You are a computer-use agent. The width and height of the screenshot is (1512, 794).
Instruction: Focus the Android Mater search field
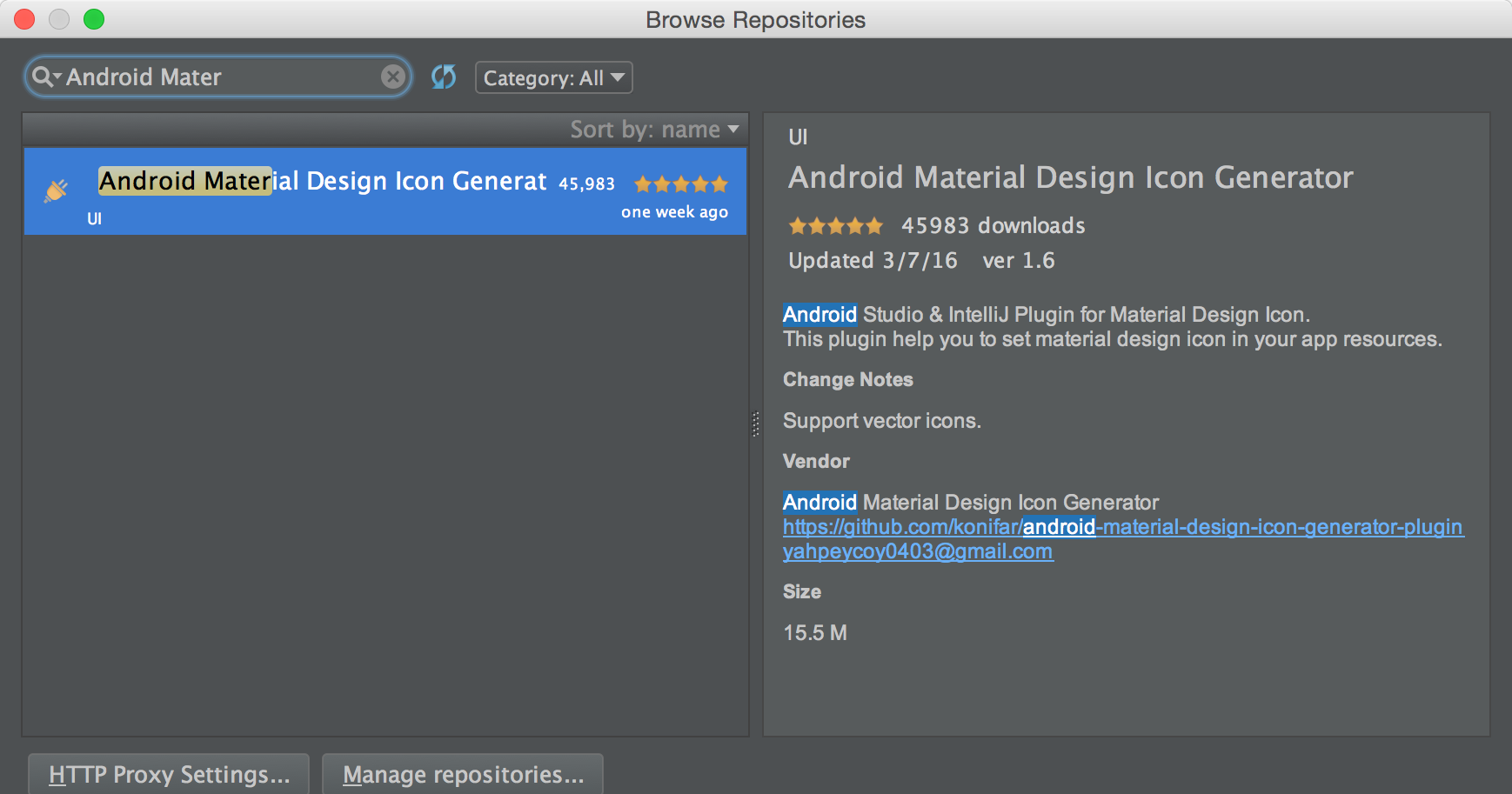(217, 77)
